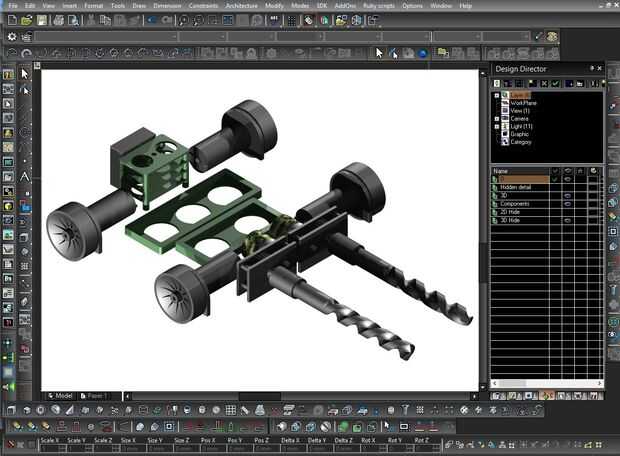Toggle visibility eye for 3D Hide layer
The height and width of the screenshot is (456, 620).
click(567, 220)
